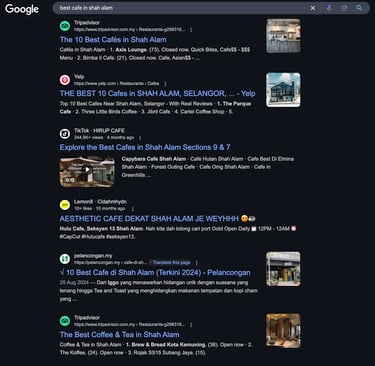Click the pelancongan.my favicon
Screen dimensions: 375x366
[65, 259]
